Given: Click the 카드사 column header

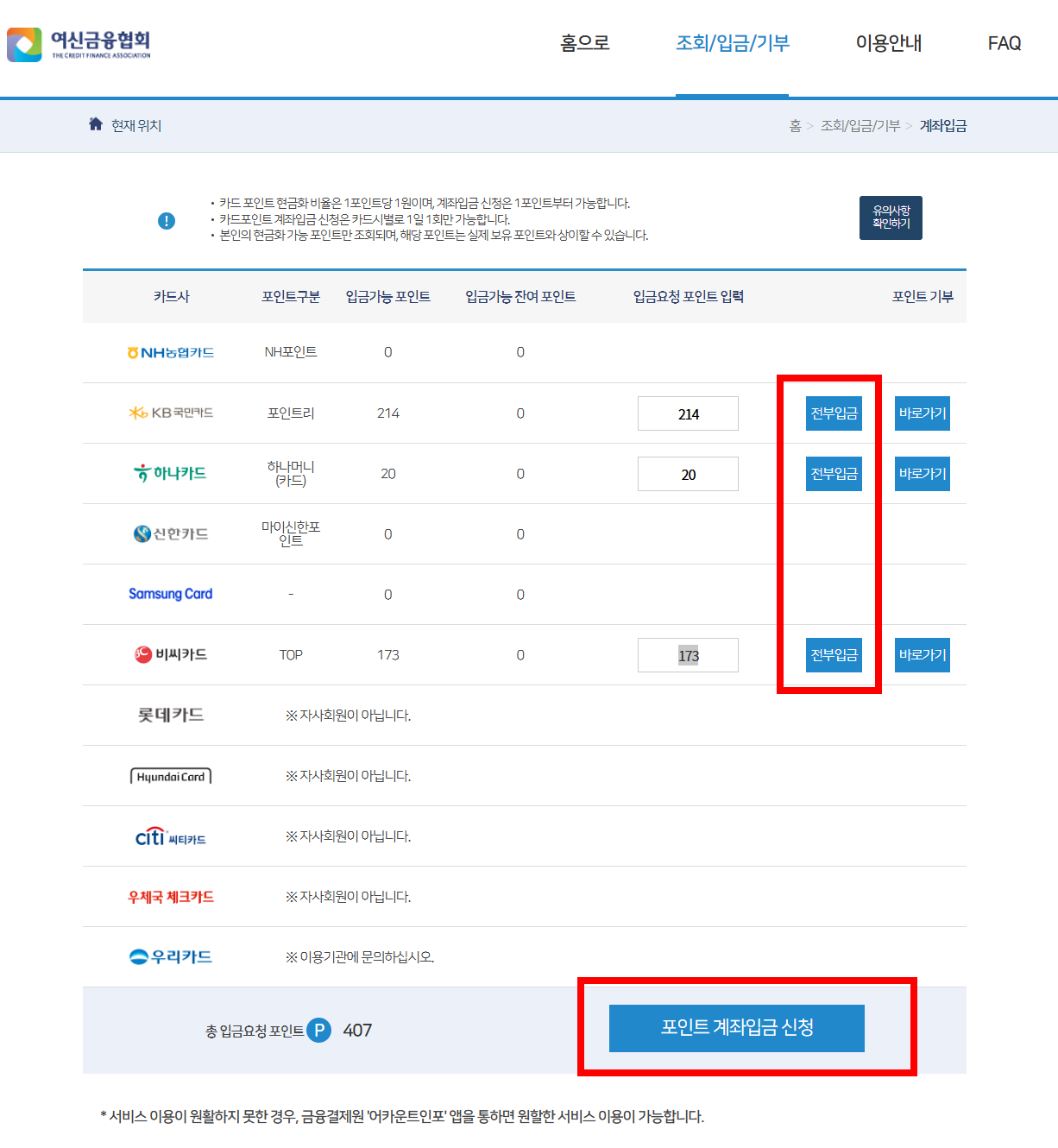Looking at the screenshot, I should pyautogui.click(x=171, y=297).
